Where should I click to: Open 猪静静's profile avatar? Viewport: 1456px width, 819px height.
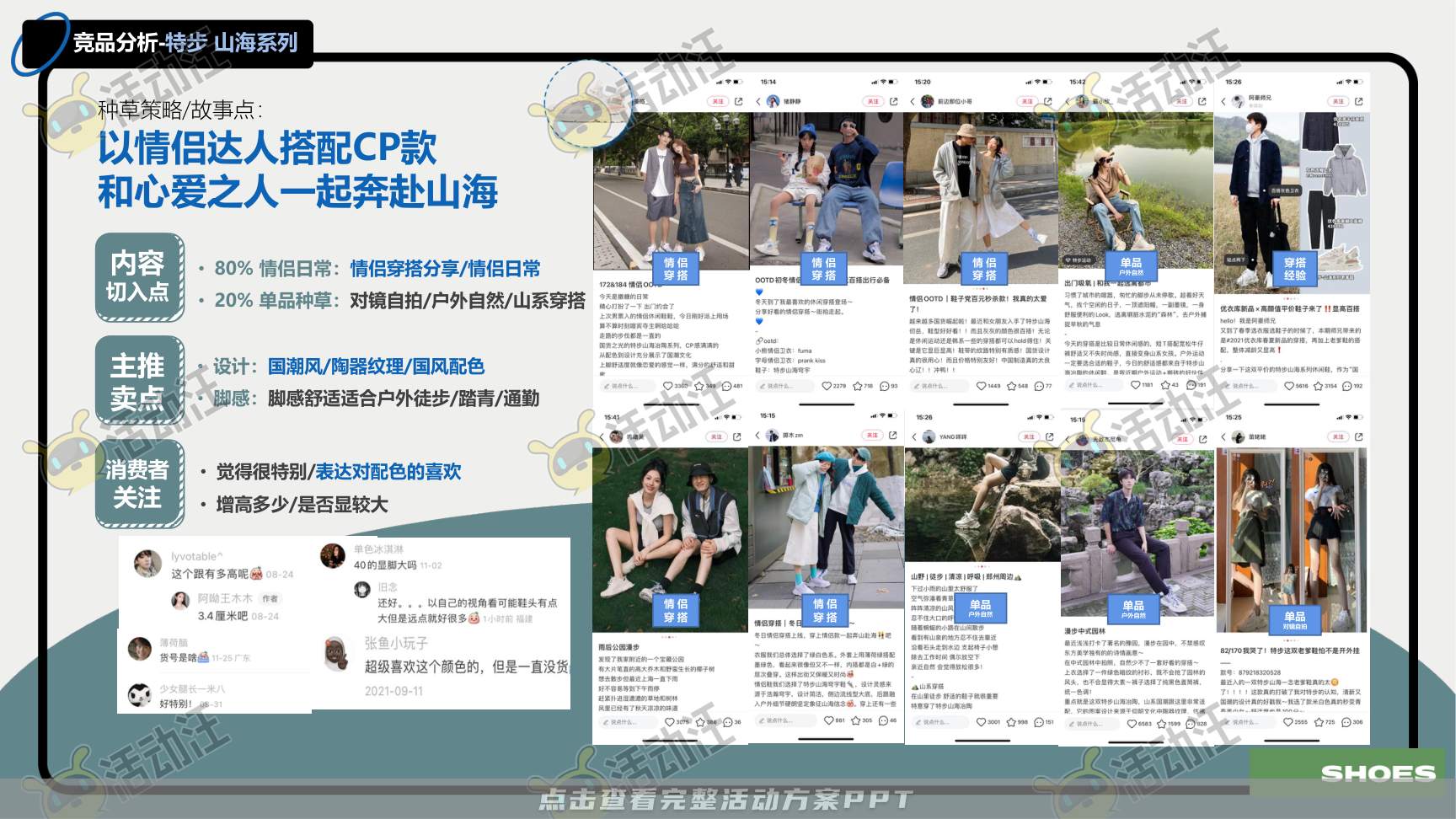[772, 101]
